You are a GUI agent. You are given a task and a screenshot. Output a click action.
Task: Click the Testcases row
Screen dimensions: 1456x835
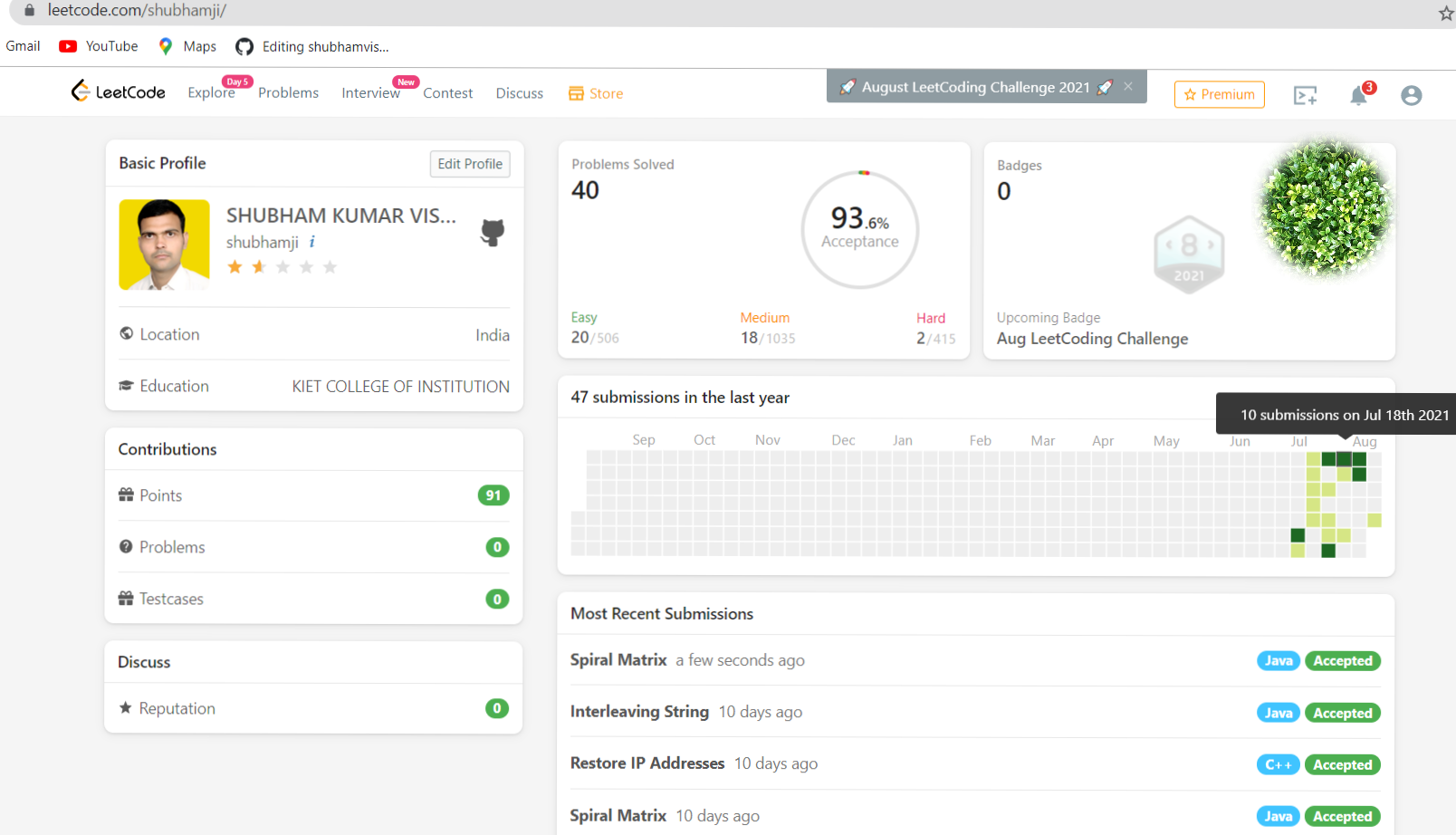tap(313, 599)
